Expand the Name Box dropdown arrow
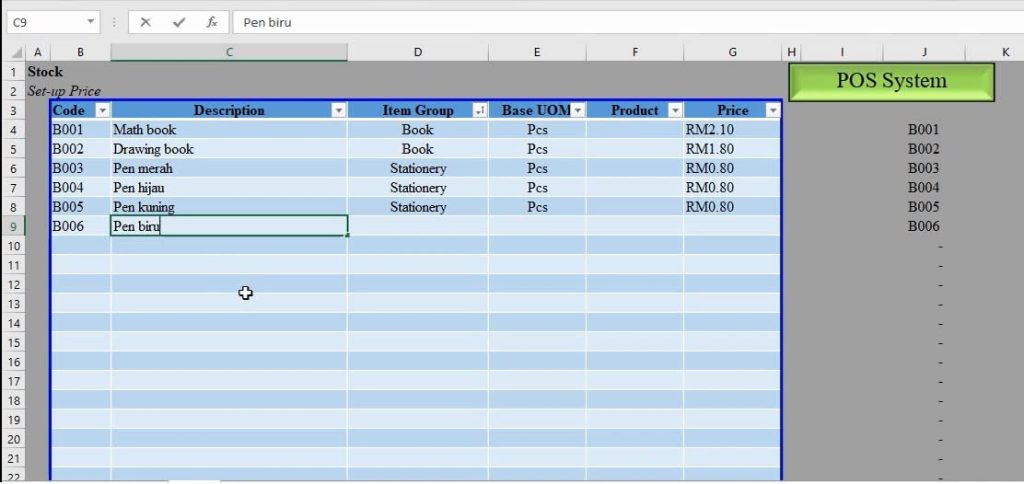Viewport: 1024px width, 484px height. coord(91,21)
